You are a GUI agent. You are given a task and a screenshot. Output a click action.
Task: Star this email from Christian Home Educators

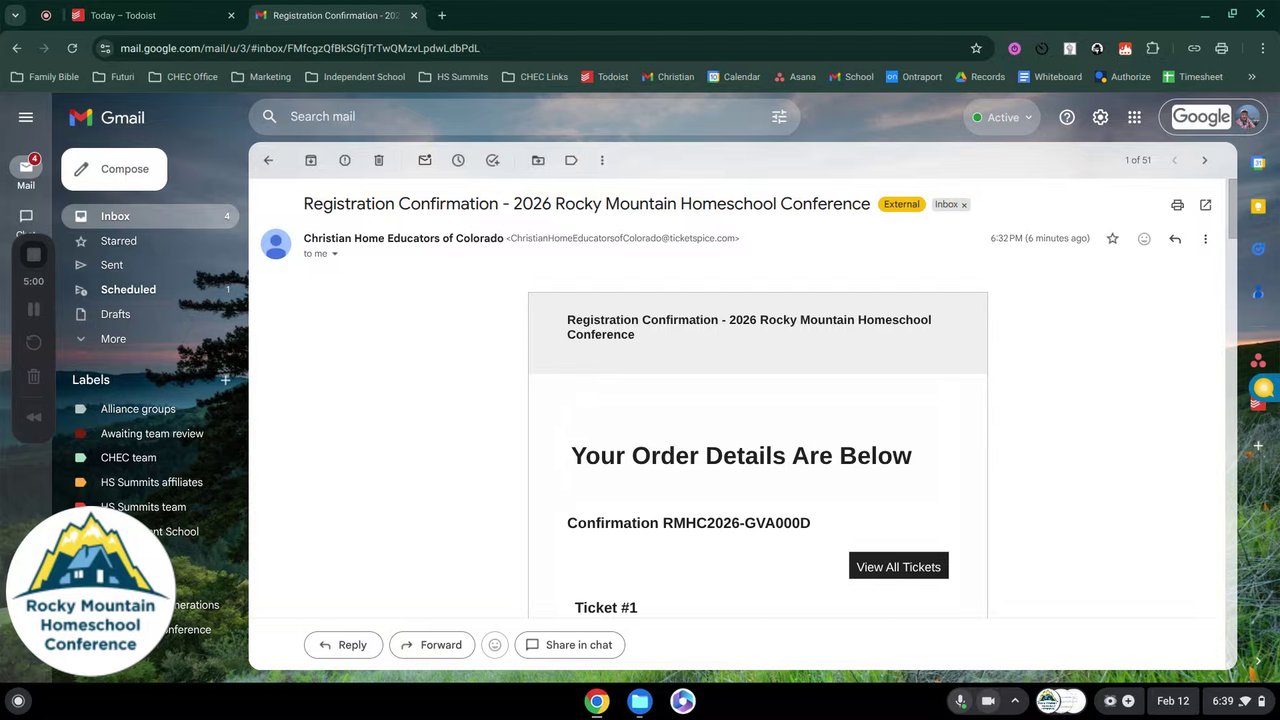(1112, 239)
